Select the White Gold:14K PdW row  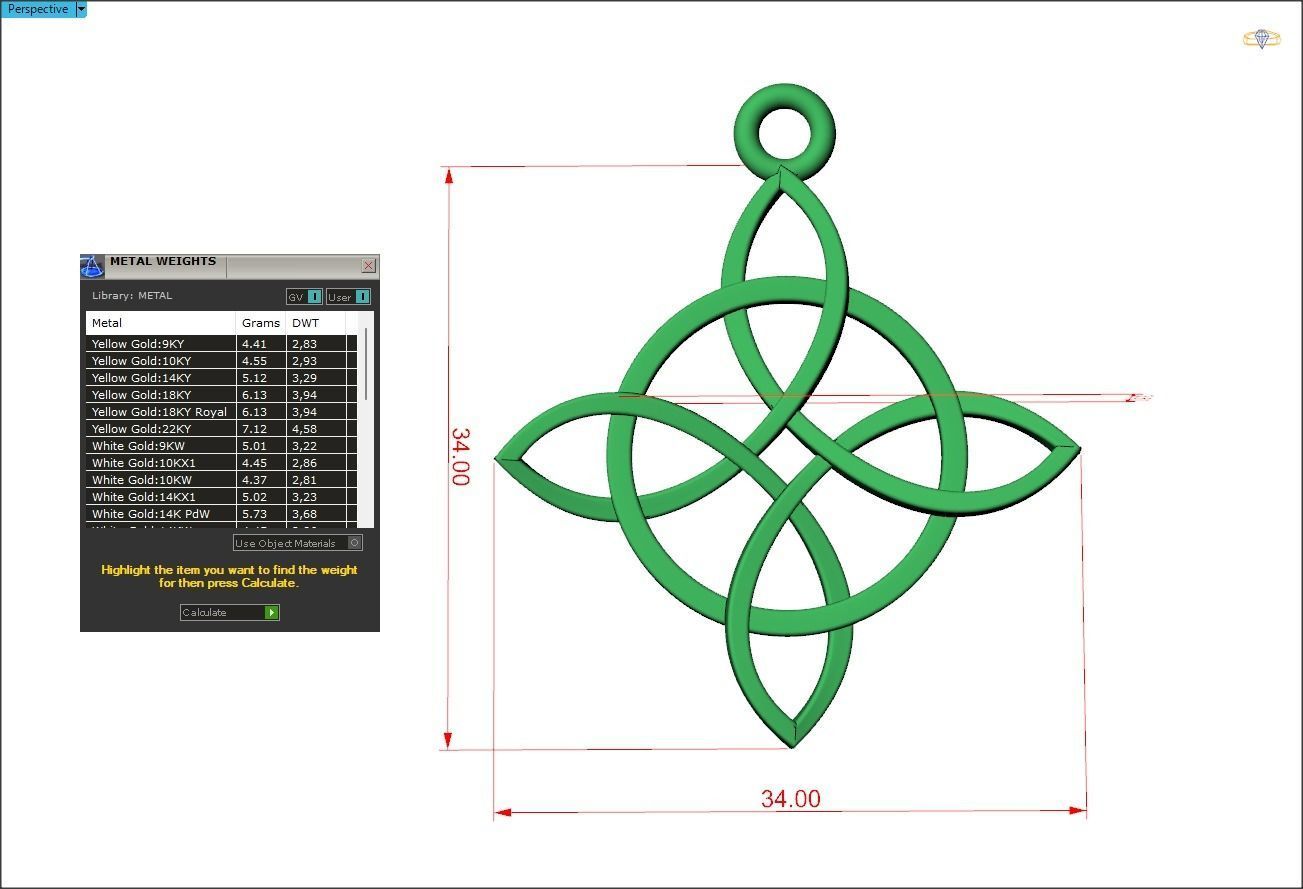[x=221, y=514]
